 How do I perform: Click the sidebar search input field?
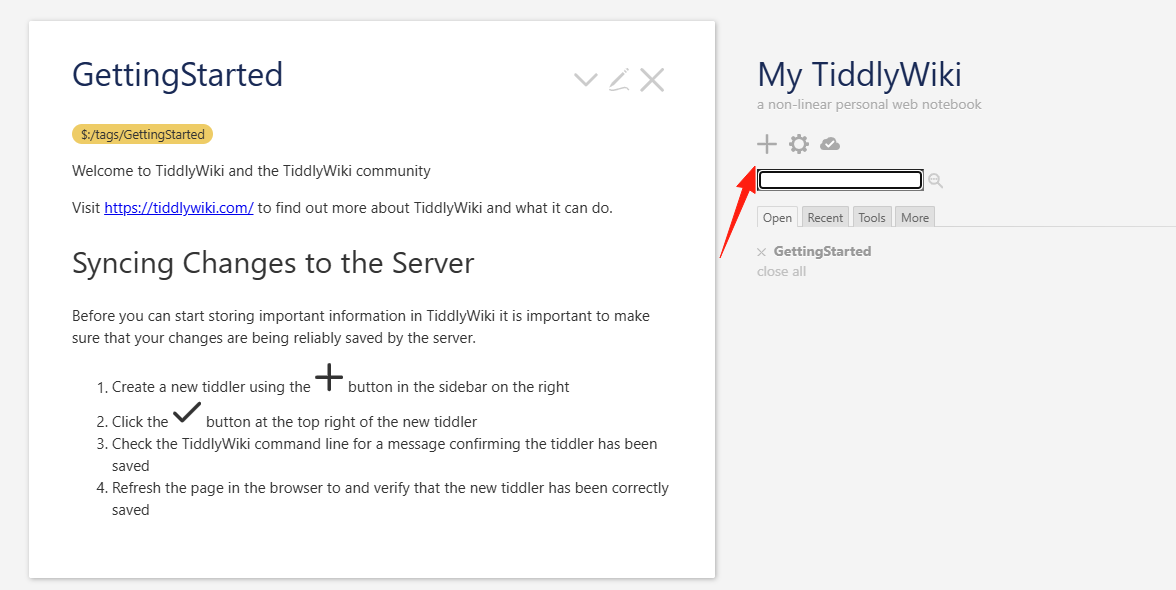840,180
